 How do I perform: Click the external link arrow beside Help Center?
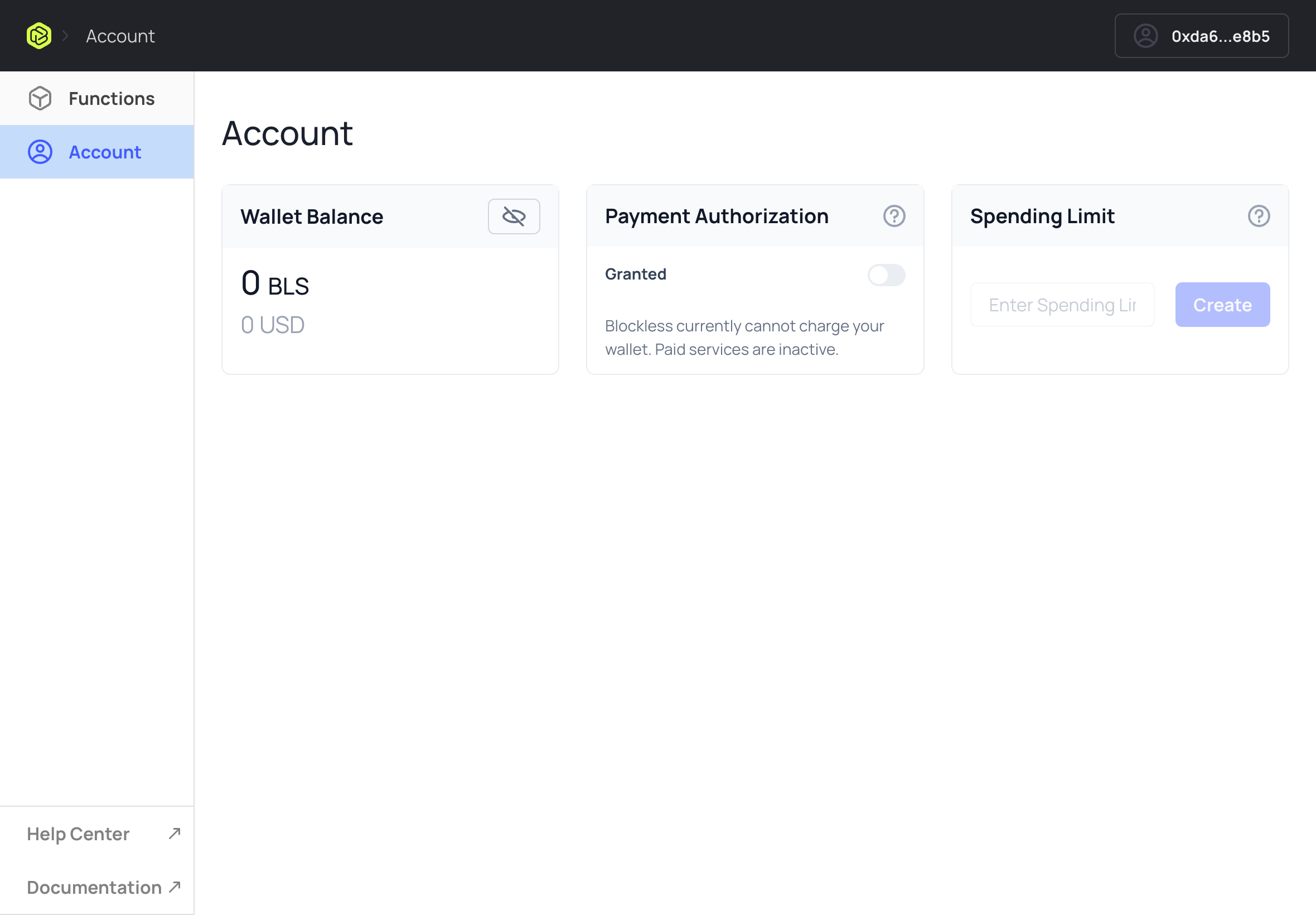(x=173, y=834)
